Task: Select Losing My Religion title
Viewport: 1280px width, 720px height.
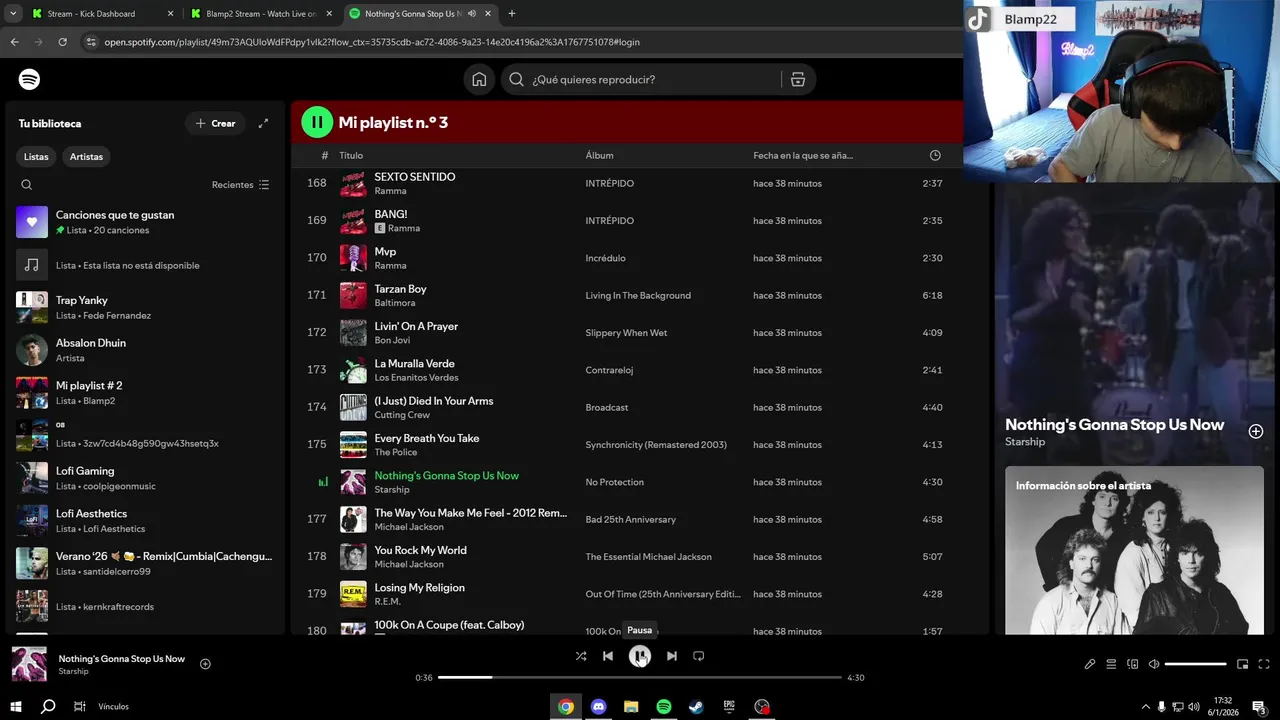Action: click(x=419, y=587)
